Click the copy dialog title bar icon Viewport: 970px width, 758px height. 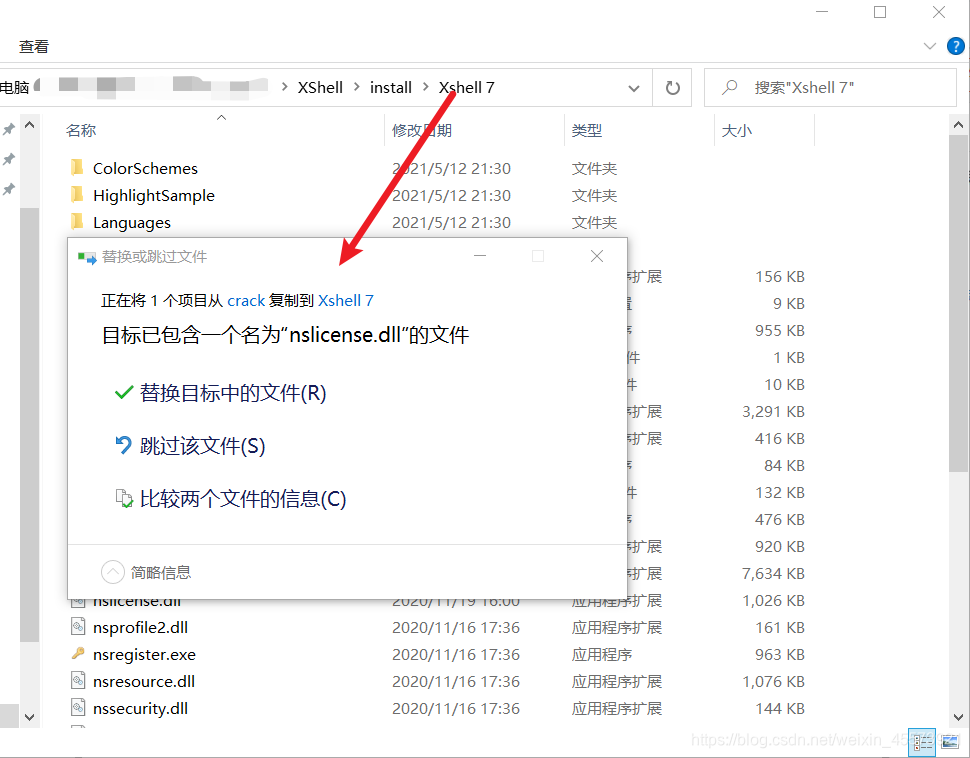pyautogui.click(x=87, y=257)
